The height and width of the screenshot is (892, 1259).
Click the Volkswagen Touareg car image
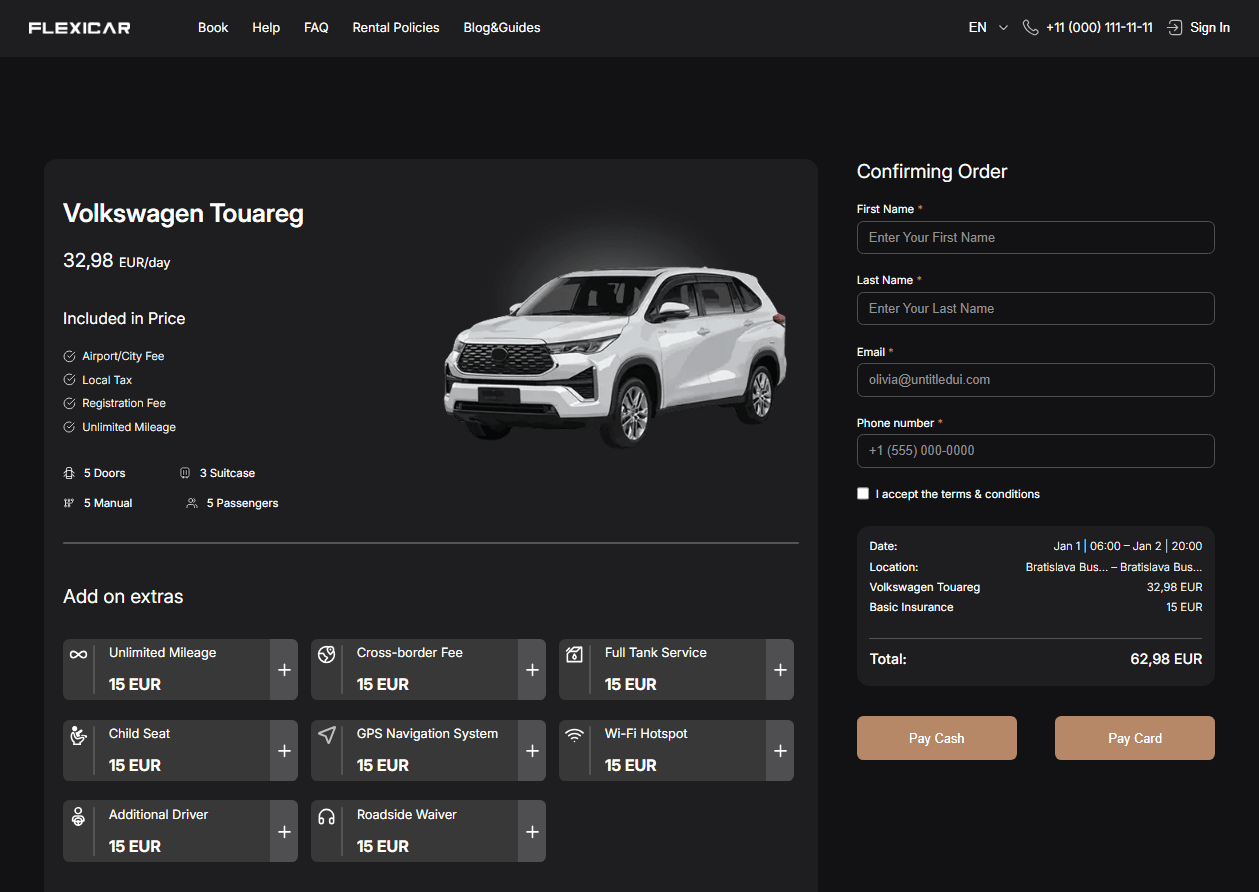coord(615,357)
